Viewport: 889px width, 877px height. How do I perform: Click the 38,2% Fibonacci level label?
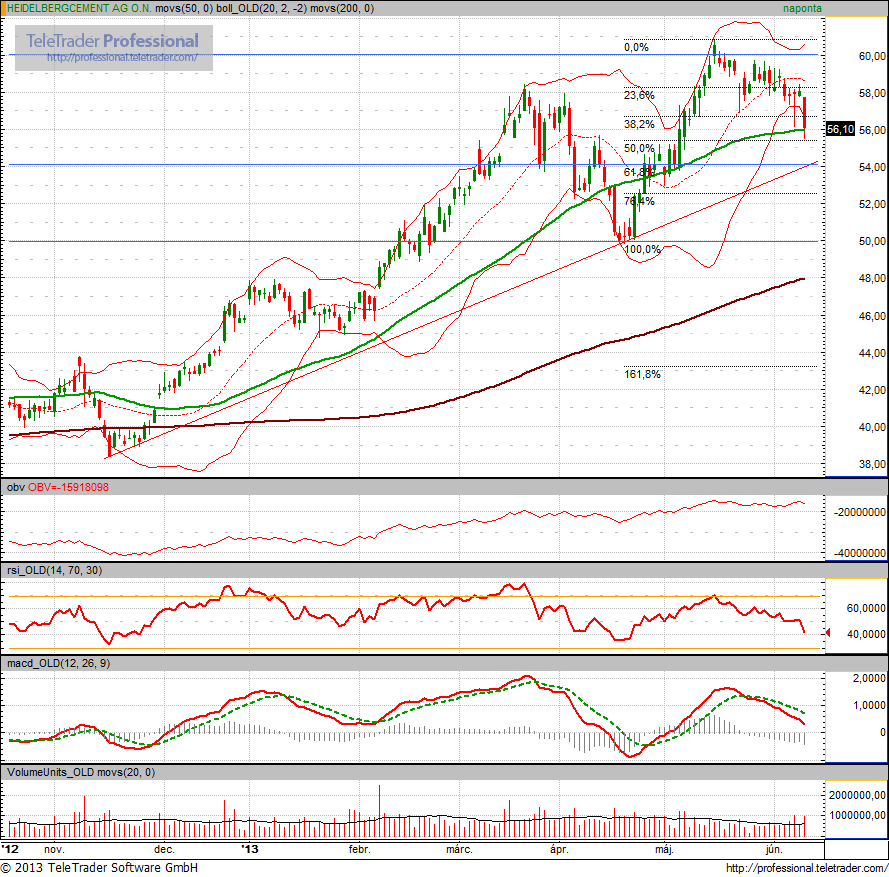pyautogui.click(x=639, y=124)
